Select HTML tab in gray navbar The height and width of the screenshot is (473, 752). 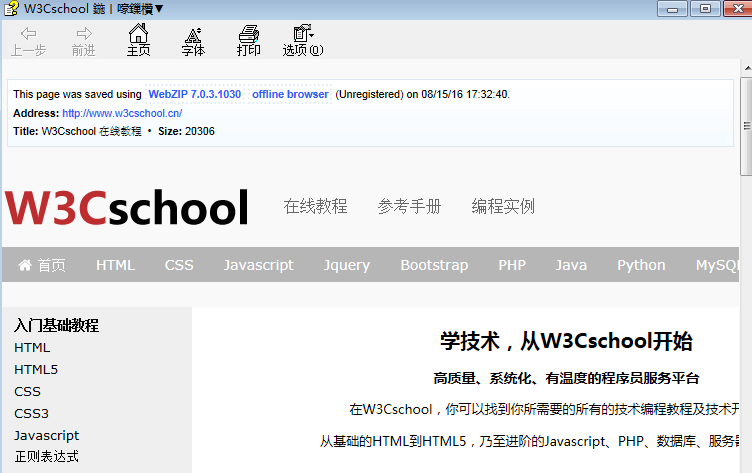click(115, 265)
